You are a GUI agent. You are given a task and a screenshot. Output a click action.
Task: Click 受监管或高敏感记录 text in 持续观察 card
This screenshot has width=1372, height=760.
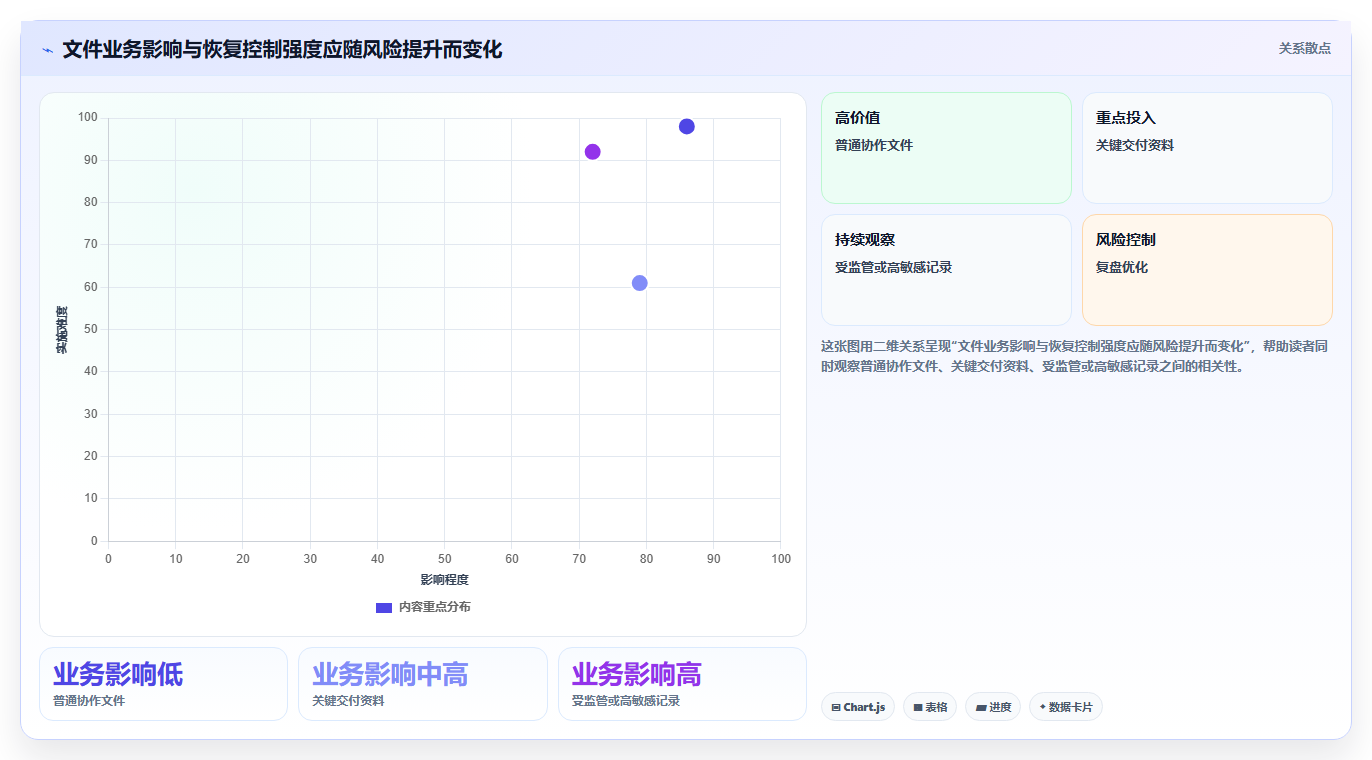893,267
